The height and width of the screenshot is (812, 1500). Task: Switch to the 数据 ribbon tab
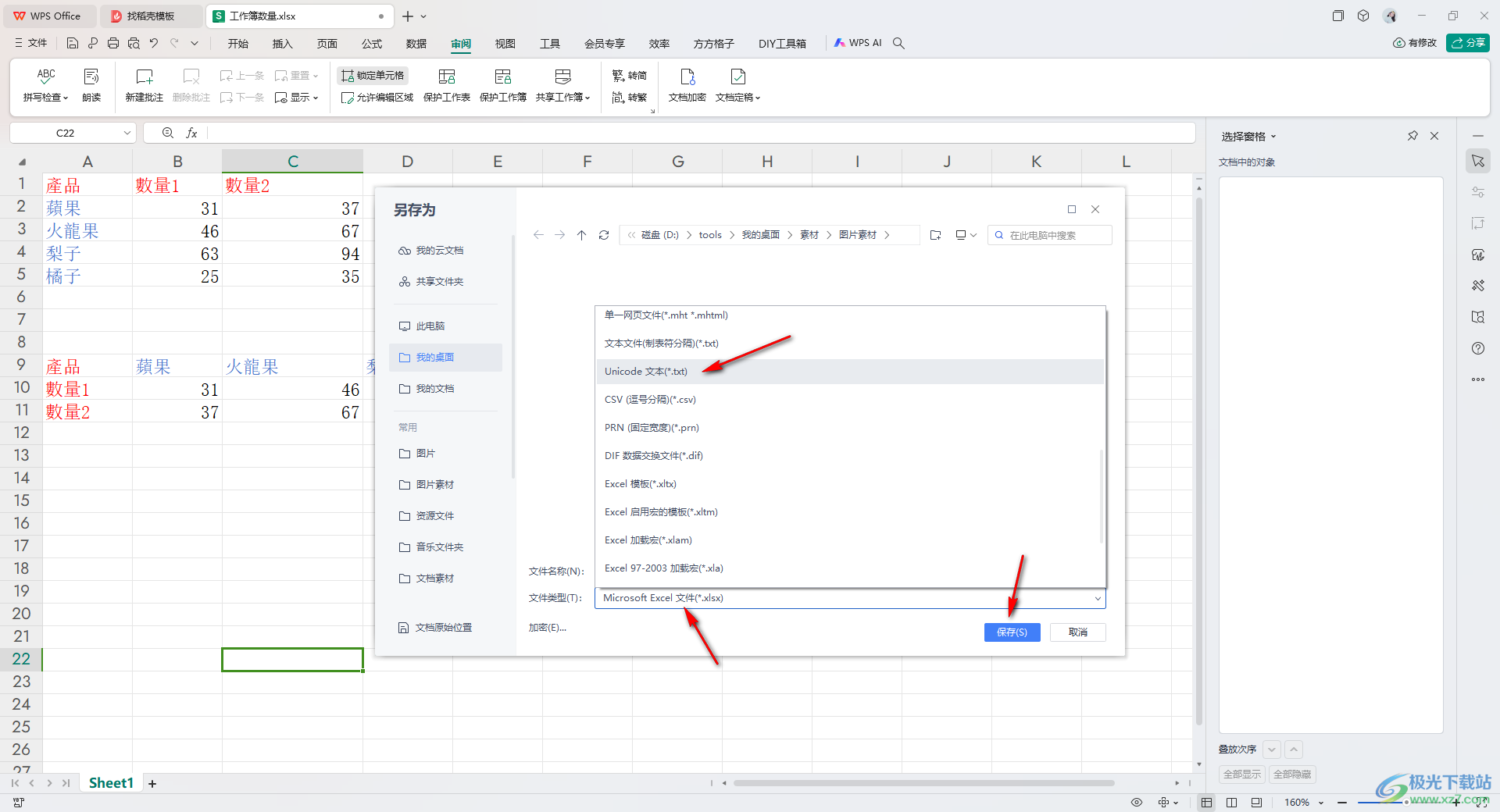[416, 44]
